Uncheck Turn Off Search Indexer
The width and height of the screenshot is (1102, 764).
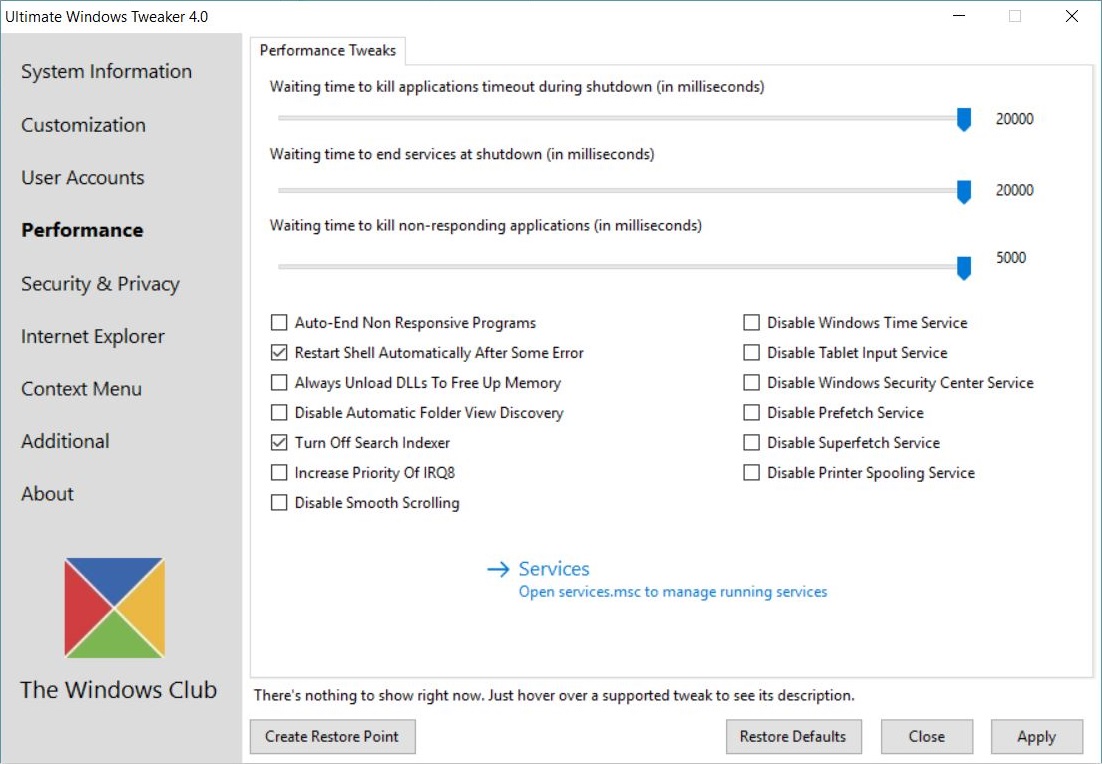pos(279,443)
